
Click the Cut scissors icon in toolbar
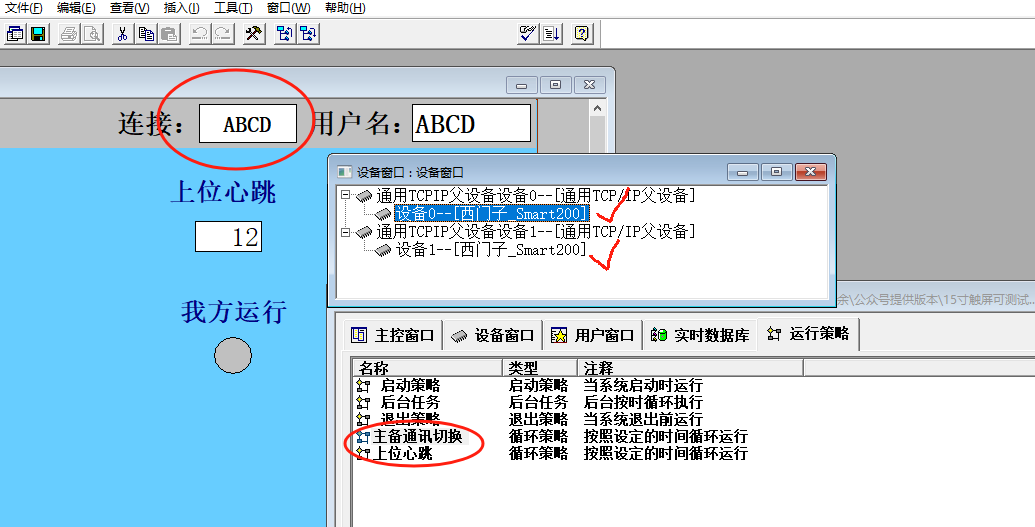[121, 34]
